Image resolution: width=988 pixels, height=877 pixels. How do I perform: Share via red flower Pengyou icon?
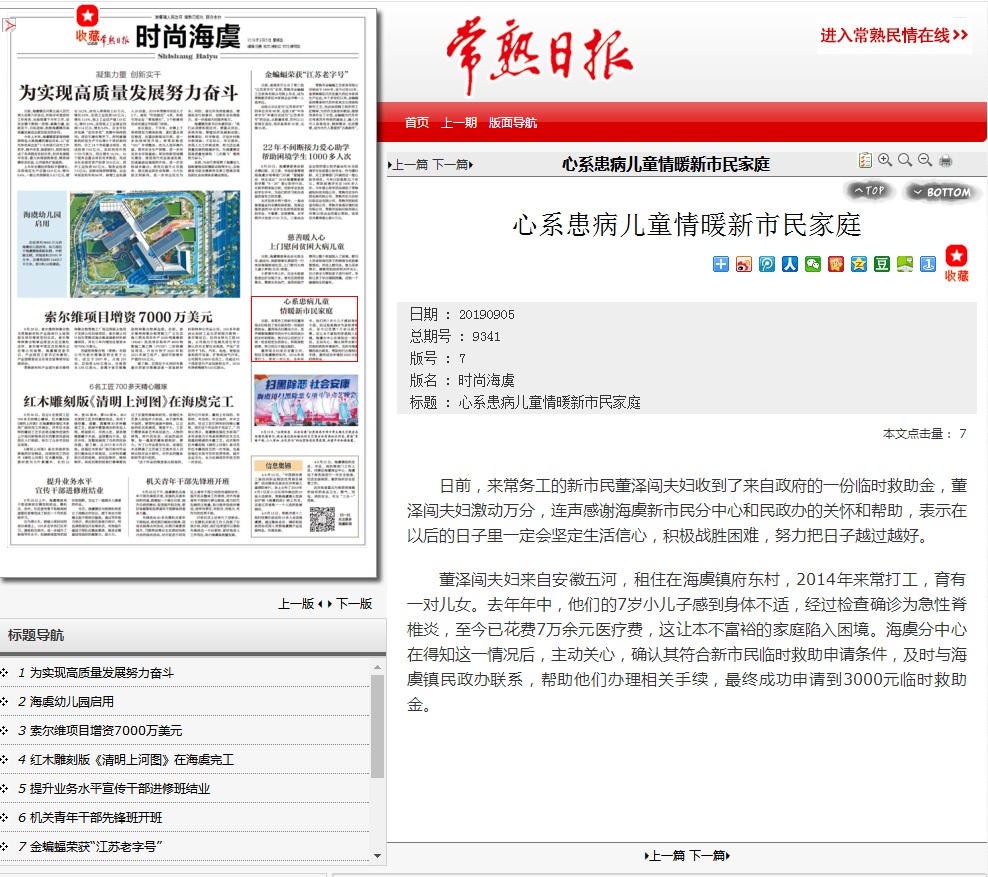tap(836, 264)
